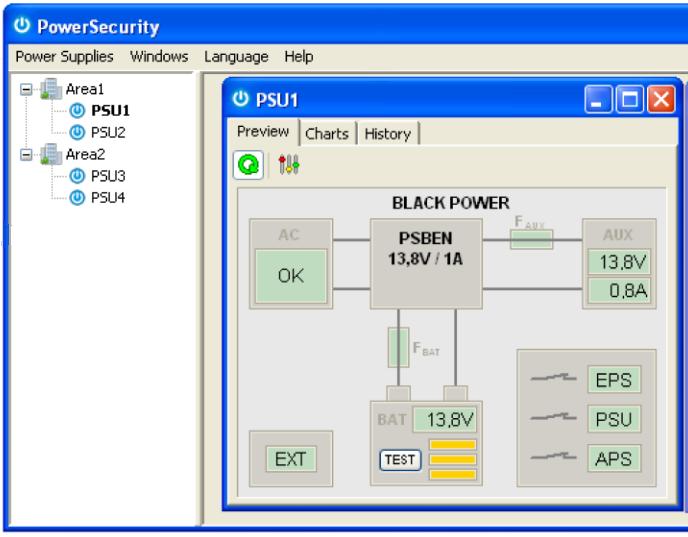Select Area1 label in the tree
The width and height of the screenshot is (688, 537).
85,89
